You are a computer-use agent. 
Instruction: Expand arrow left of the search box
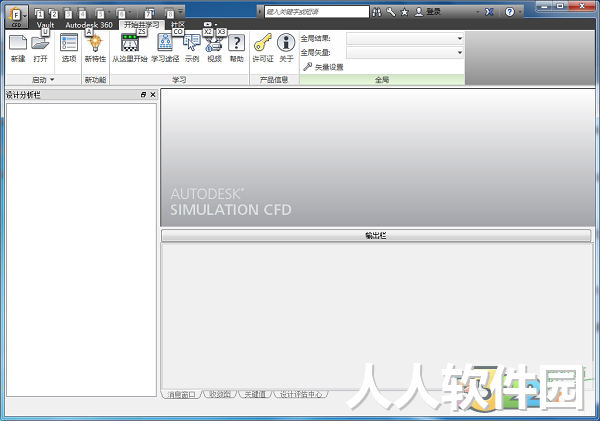click(260, 12)
